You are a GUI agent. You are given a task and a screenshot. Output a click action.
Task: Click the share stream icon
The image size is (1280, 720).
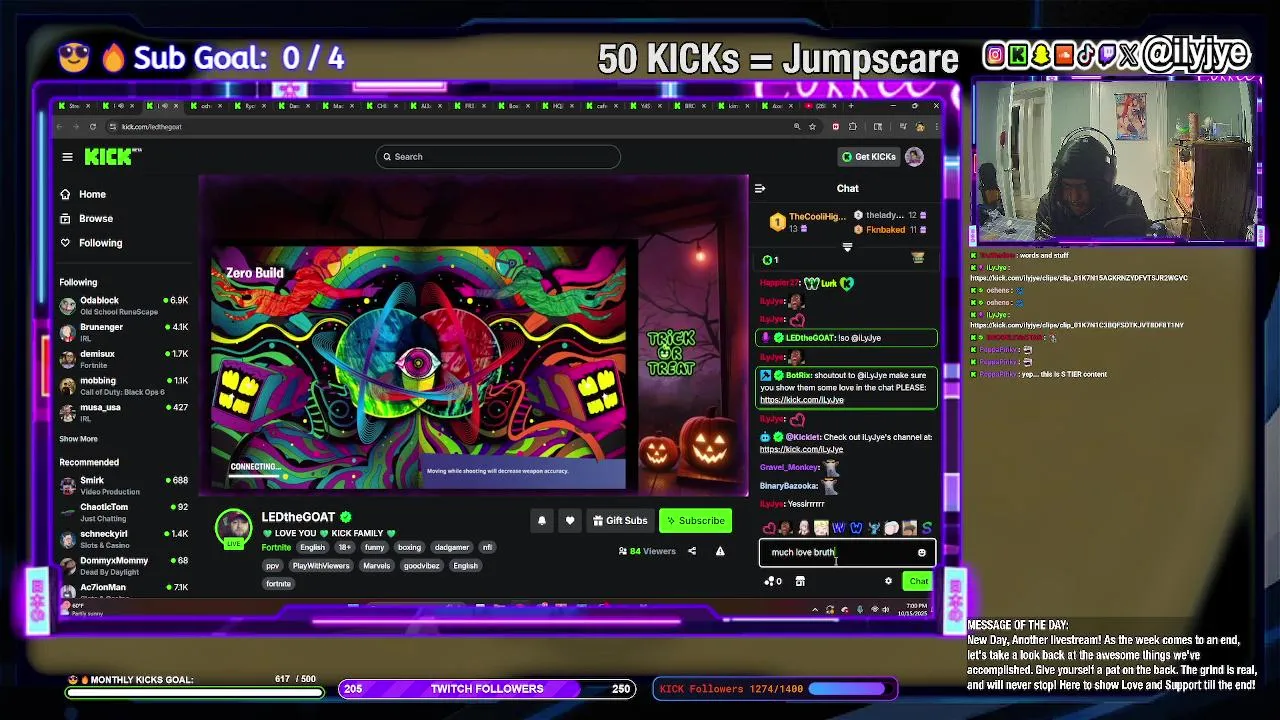pyautogui.click(x=692, y=551)
